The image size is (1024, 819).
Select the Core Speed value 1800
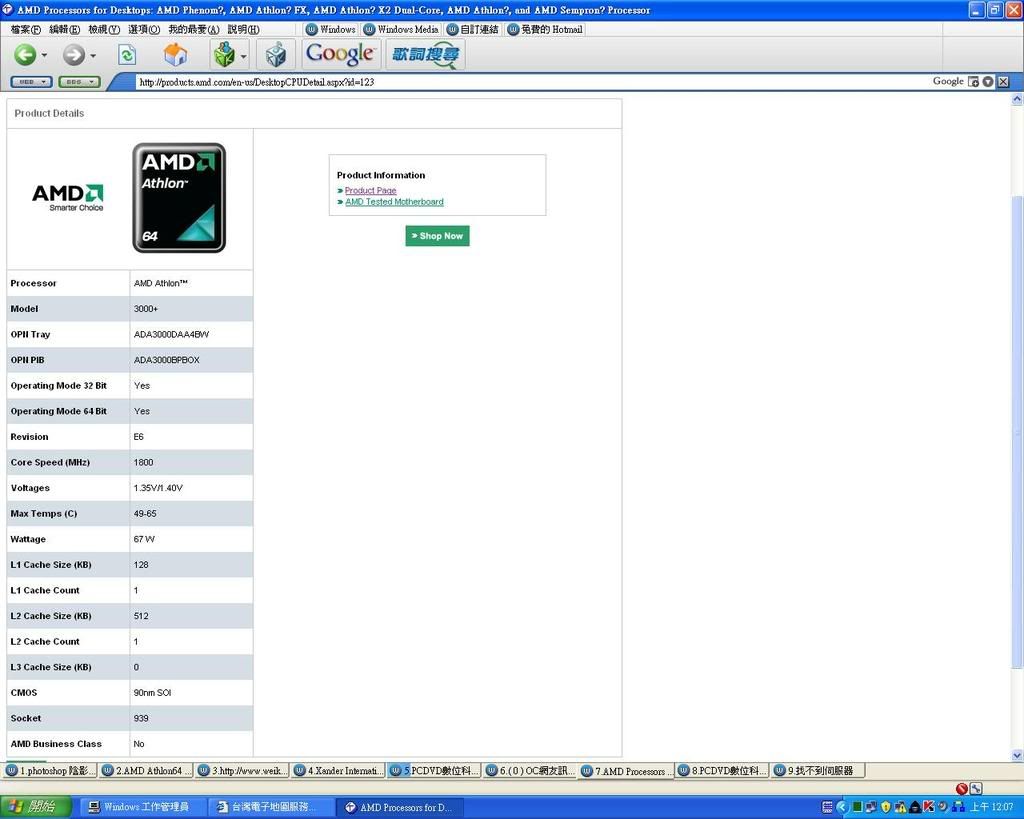pyautogui.click(x=144, y=462)
